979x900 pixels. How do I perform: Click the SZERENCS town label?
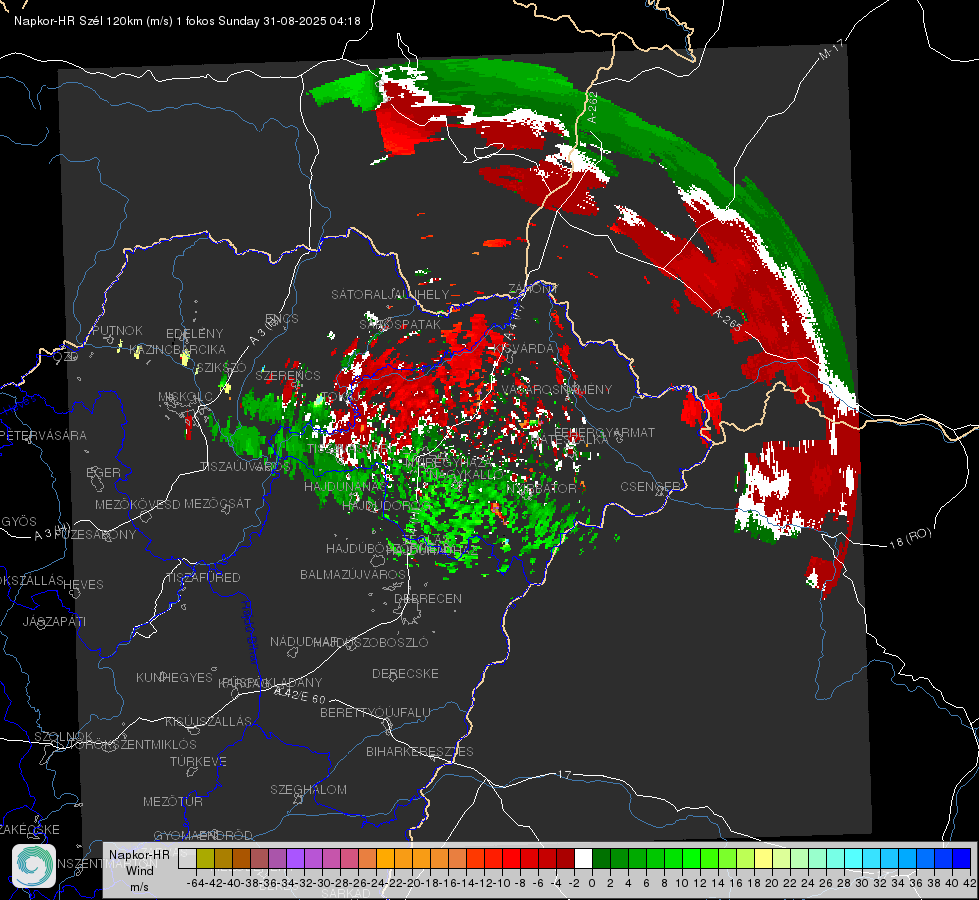tap(288, 375)
